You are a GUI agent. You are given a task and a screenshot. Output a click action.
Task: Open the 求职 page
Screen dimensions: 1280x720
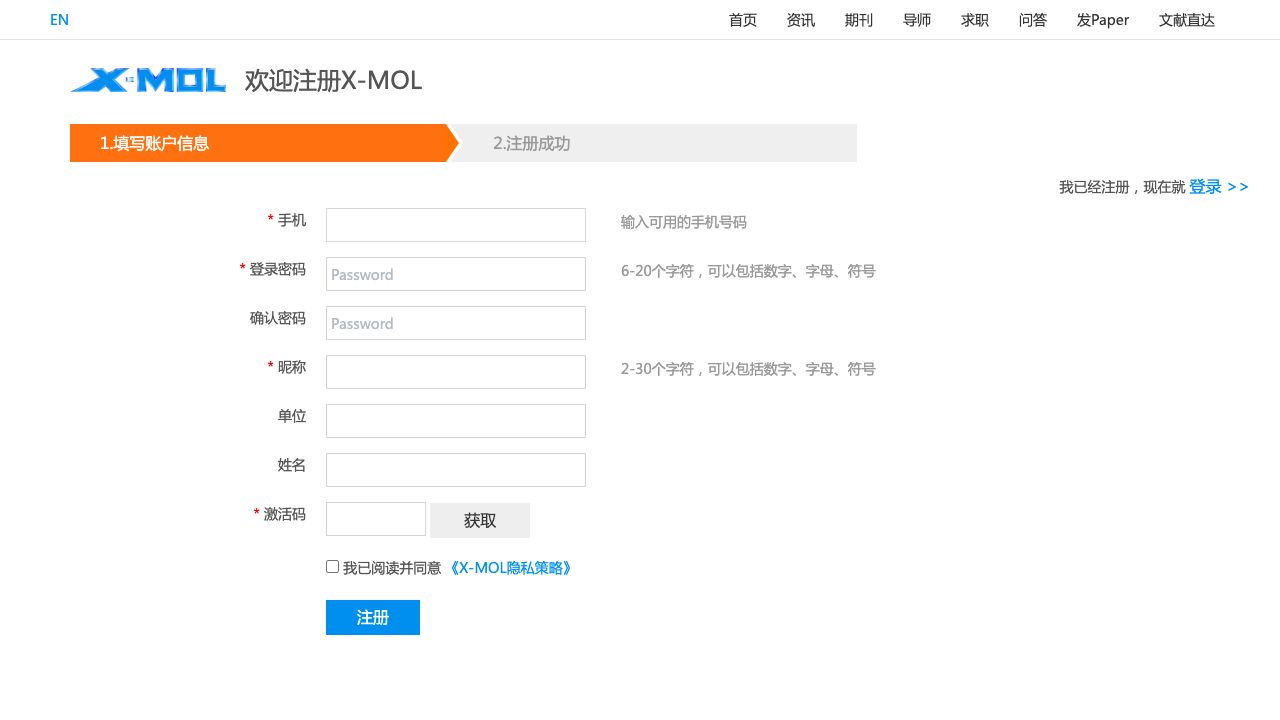pos(975,20)
